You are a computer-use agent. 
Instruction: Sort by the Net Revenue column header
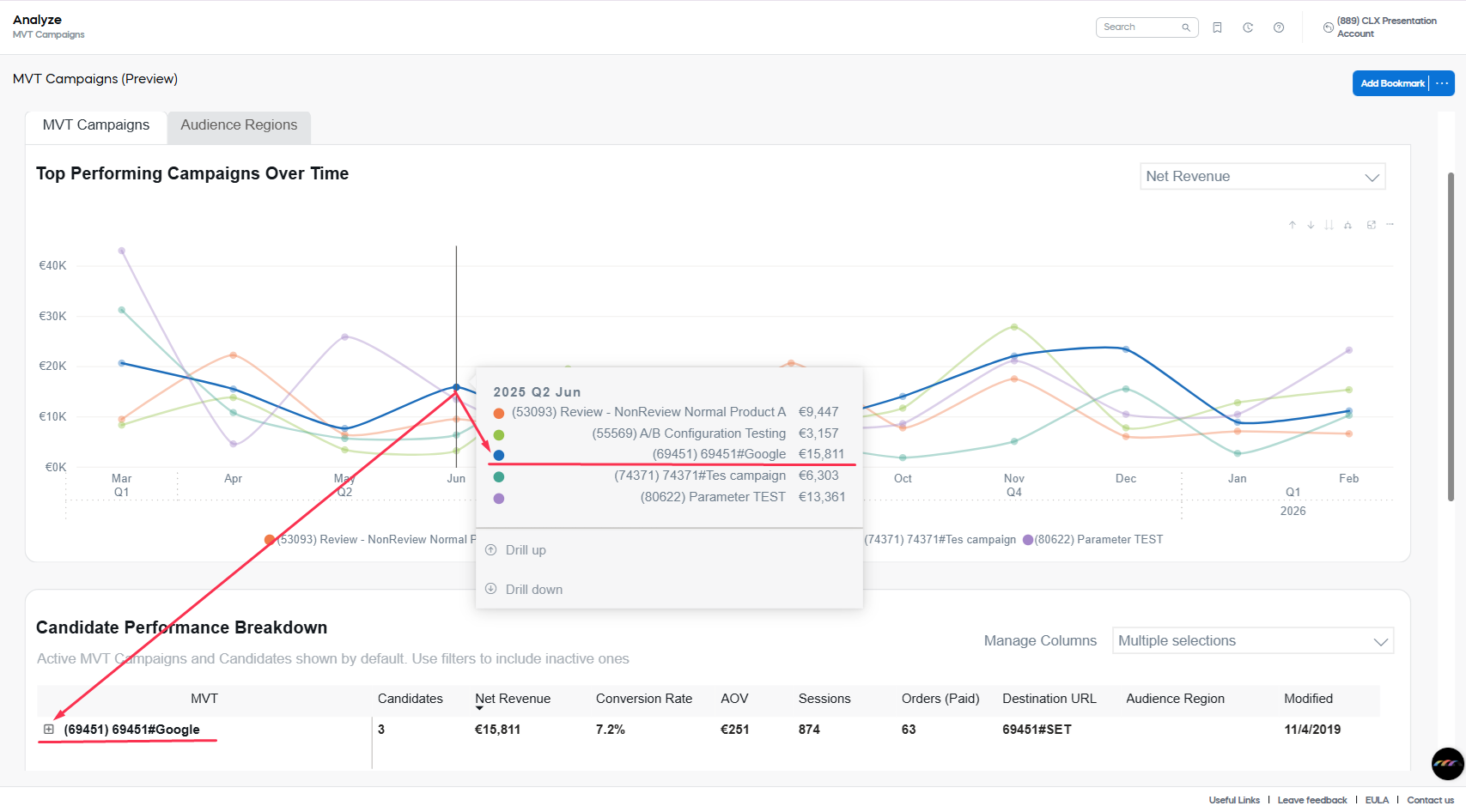tap(513, 699)
